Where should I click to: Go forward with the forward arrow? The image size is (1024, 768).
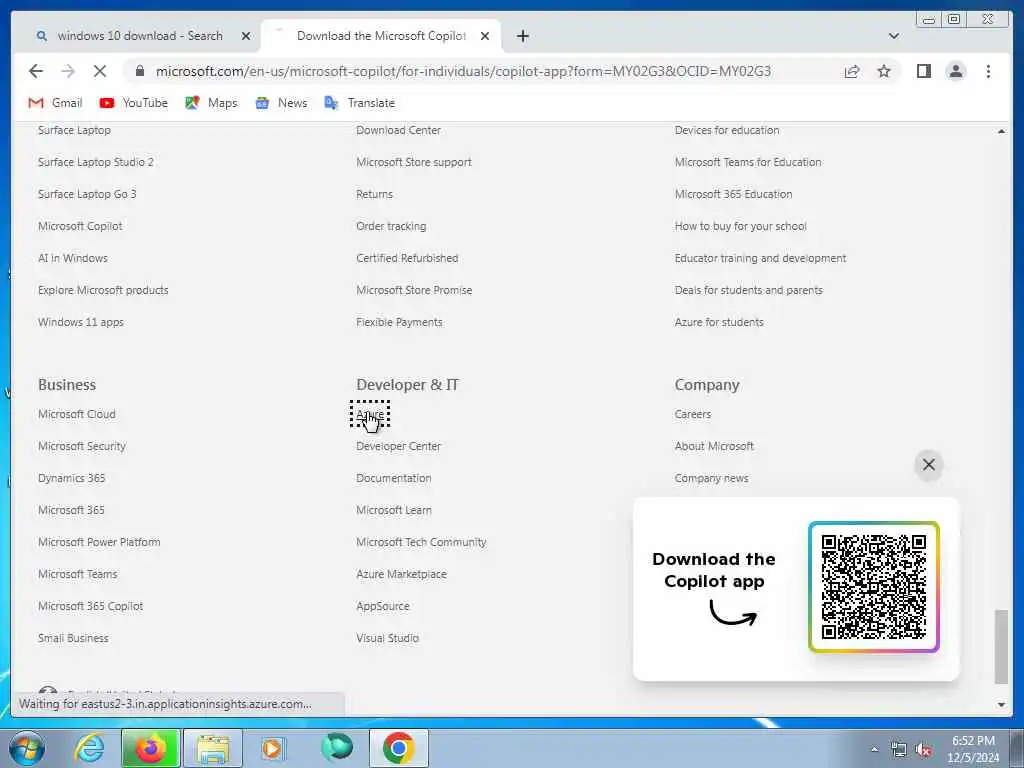tap(68, 71)
